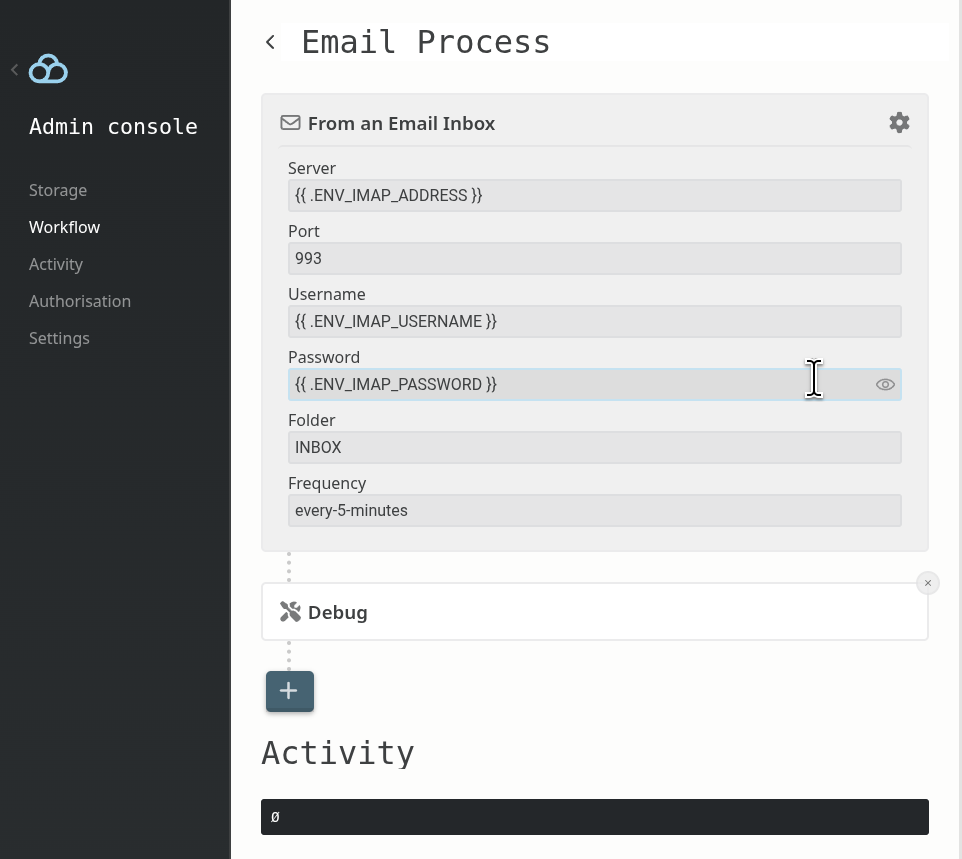Click the Debug tools icon
Image resolution: width=962 pixels, height=859 pixels.
tap(290, 612)
